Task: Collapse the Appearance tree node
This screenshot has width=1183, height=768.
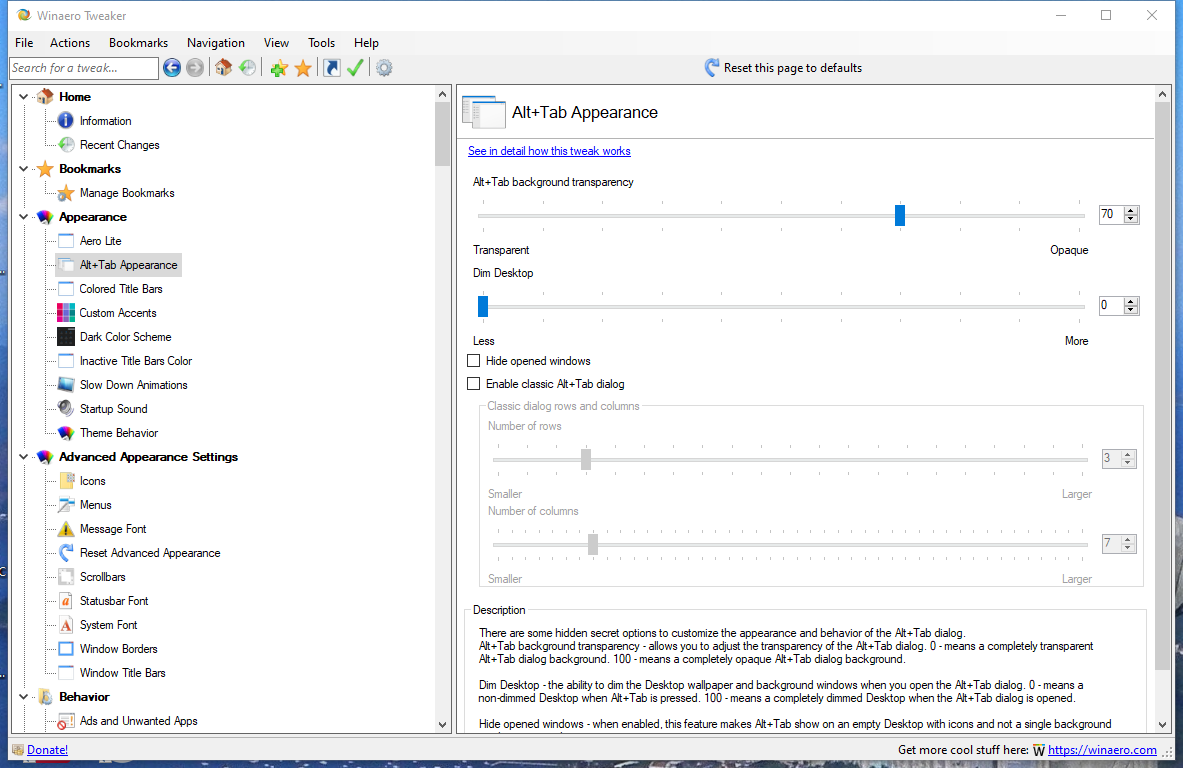Action: 23,217
